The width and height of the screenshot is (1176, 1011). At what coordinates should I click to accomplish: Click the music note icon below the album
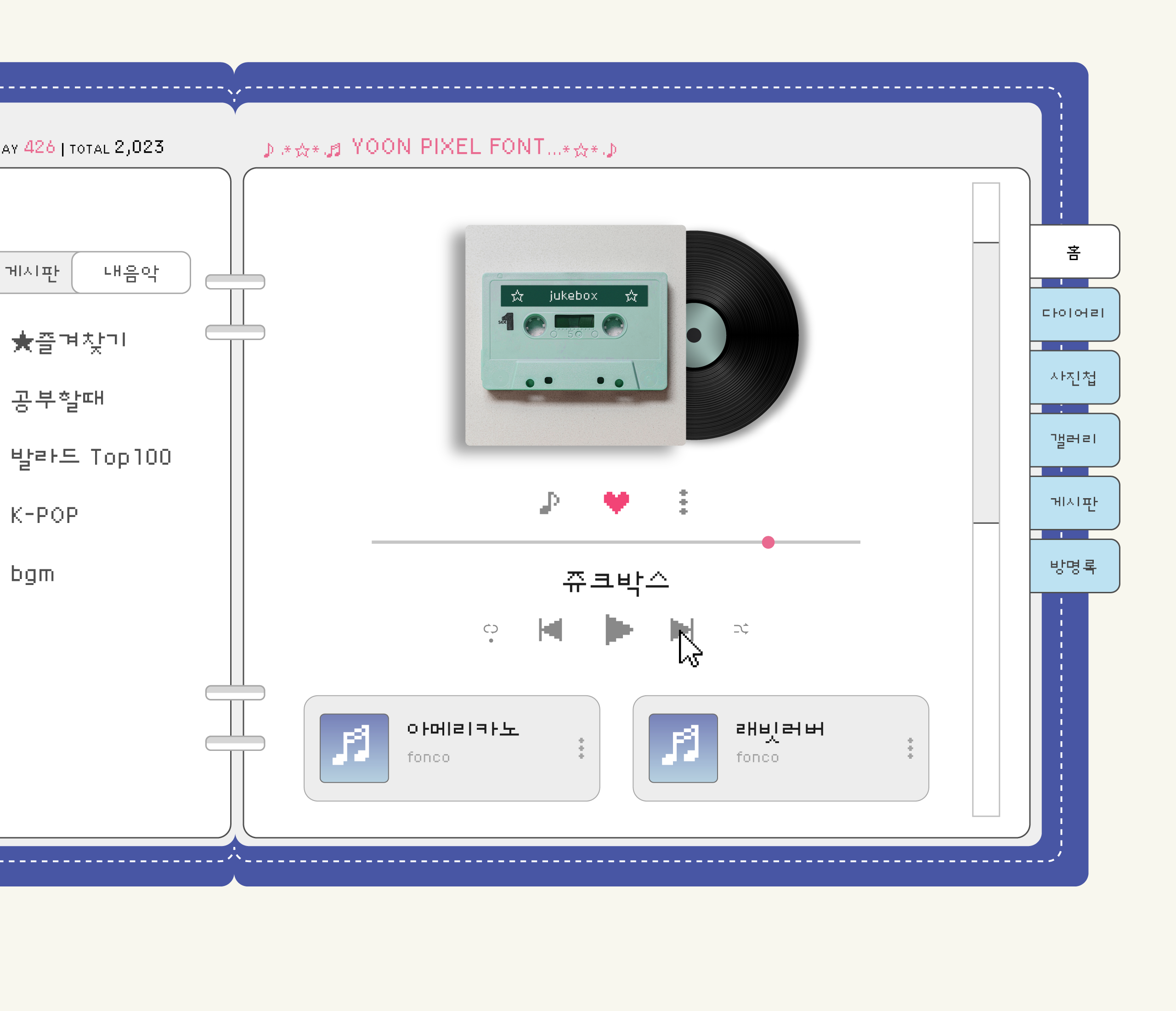[549, 502]
